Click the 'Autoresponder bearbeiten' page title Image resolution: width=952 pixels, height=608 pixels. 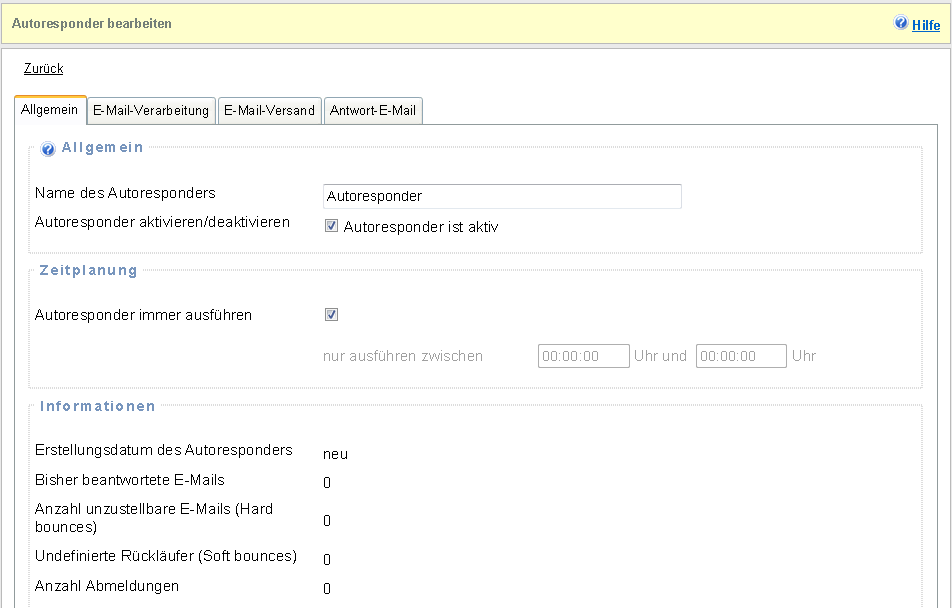tap(92, 23)
